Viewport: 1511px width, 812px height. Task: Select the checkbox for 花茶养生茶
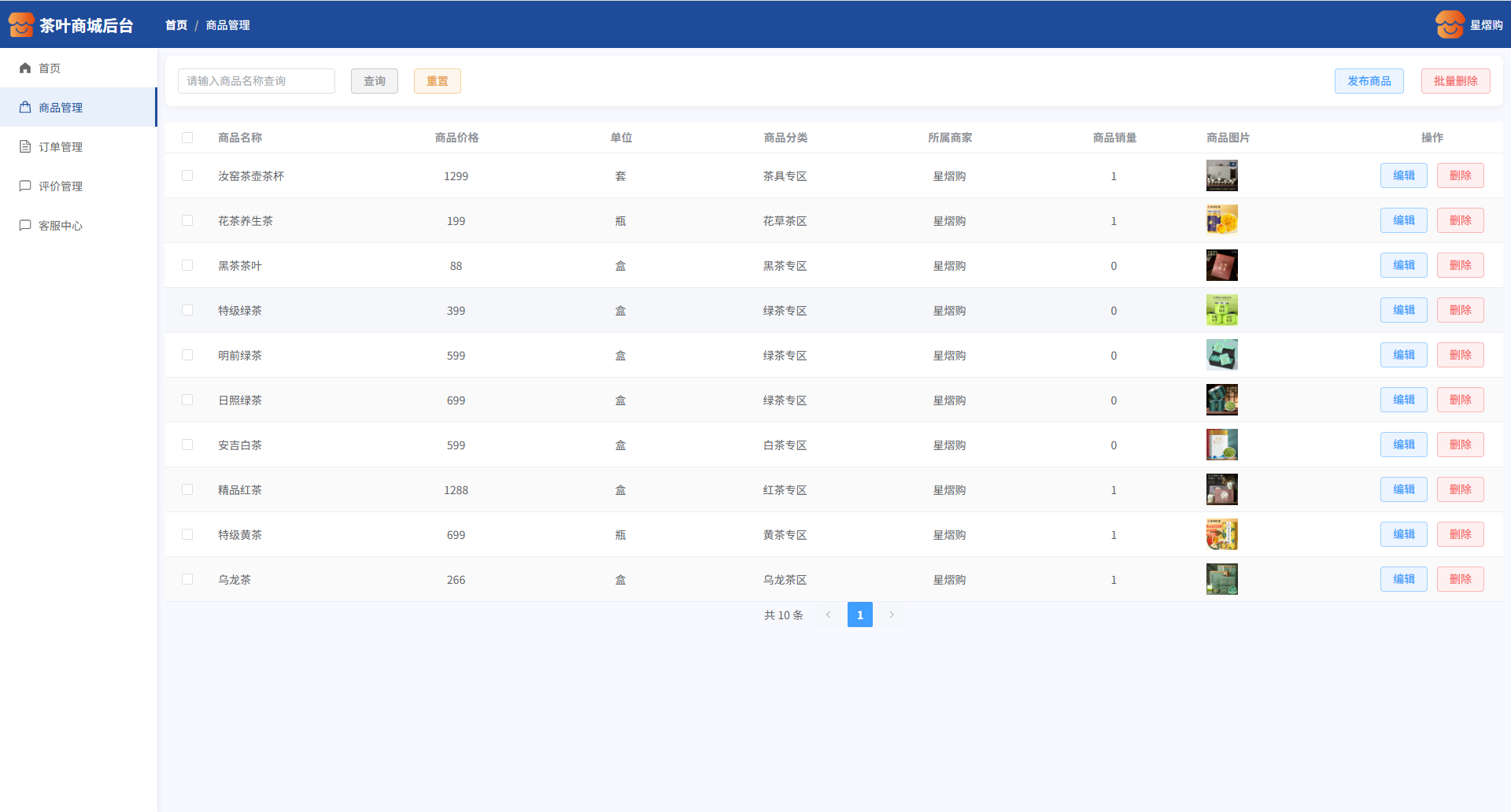(x=187, y=221)
